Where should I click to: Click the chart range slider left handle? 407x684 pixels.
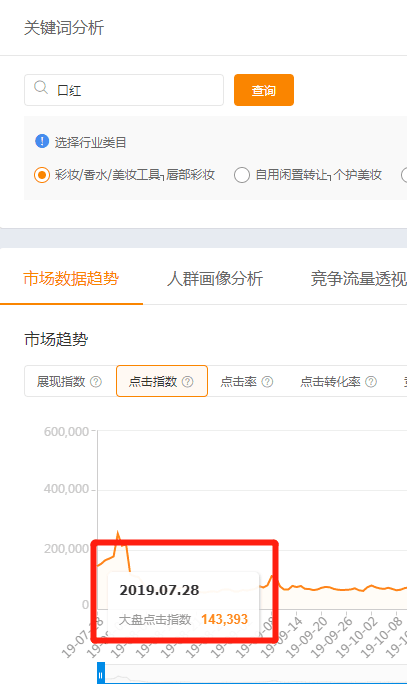[101, 674]
